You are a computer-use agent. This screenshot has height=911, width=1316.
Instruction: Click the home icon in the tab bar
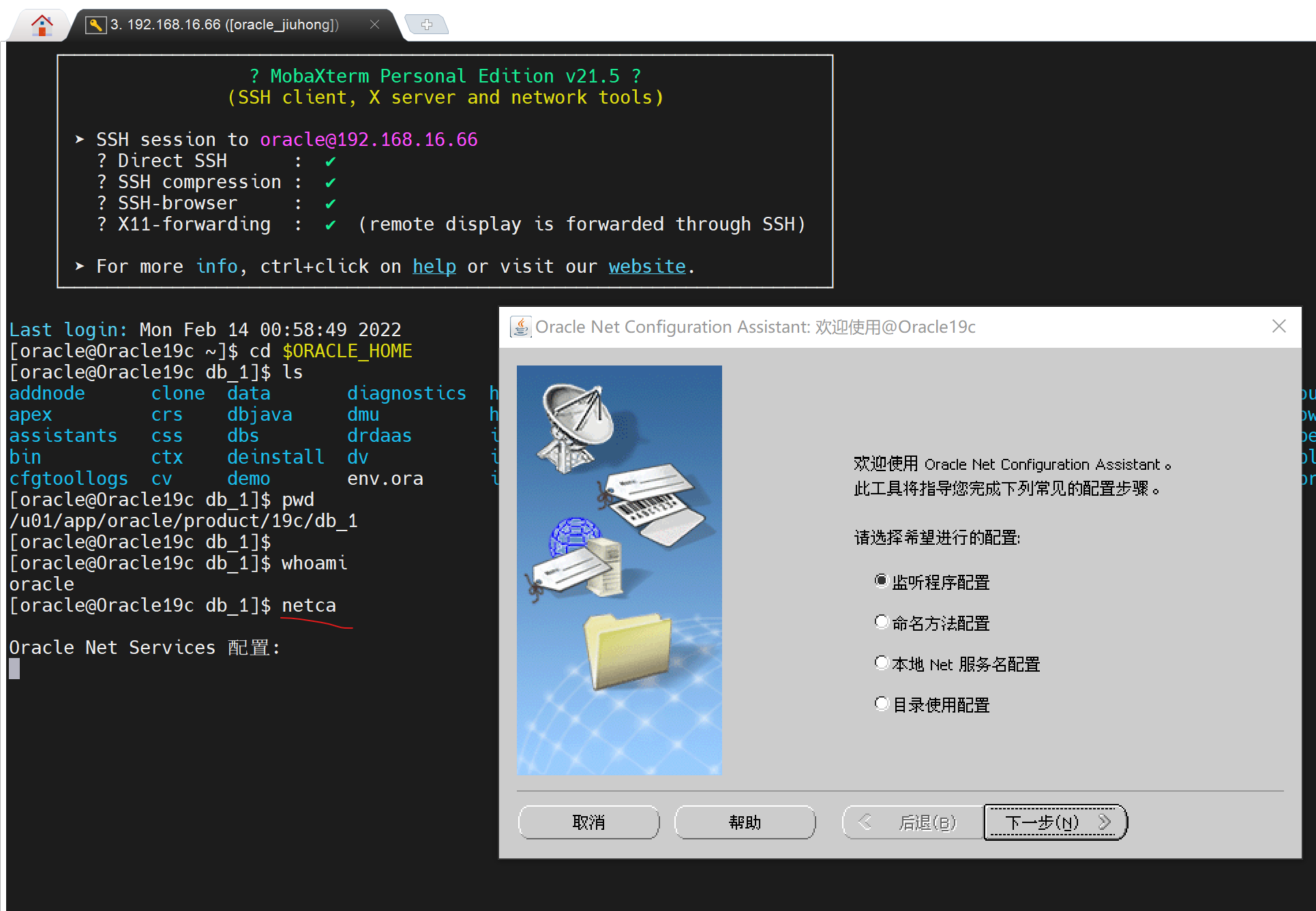[41, 24]
